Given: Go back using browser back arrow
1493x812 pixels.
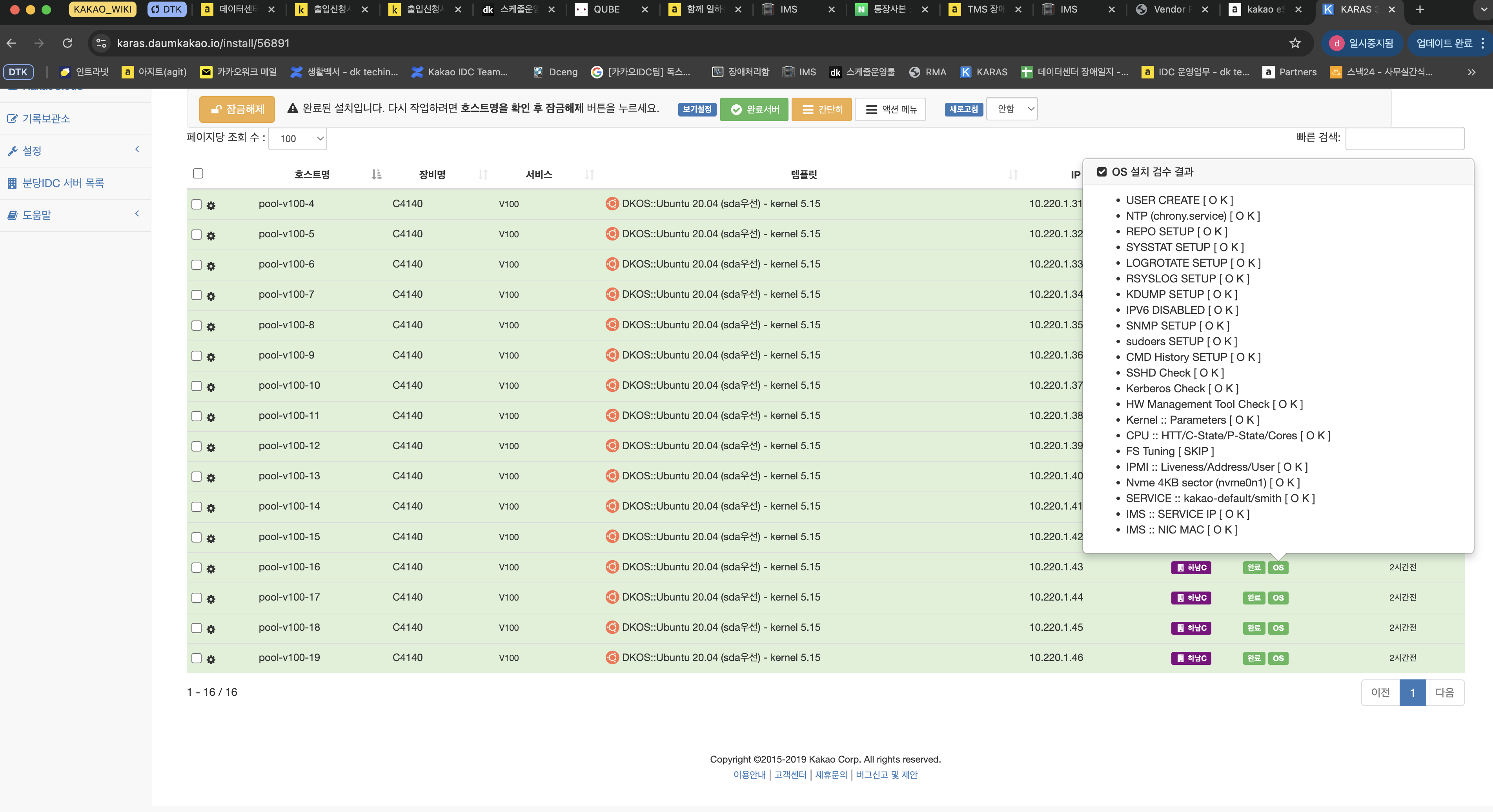Looking at the screenshot, I should 12,43.
